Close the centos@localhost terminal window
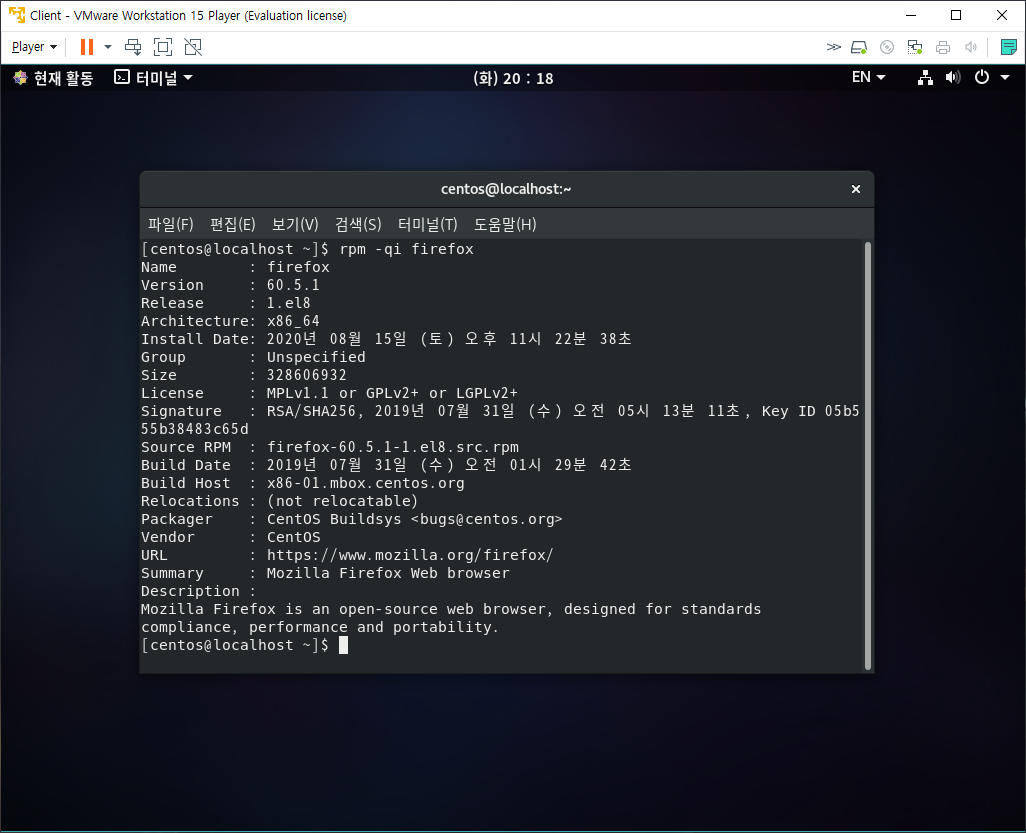Screen dimensions: 1026x833 (855, 189)
